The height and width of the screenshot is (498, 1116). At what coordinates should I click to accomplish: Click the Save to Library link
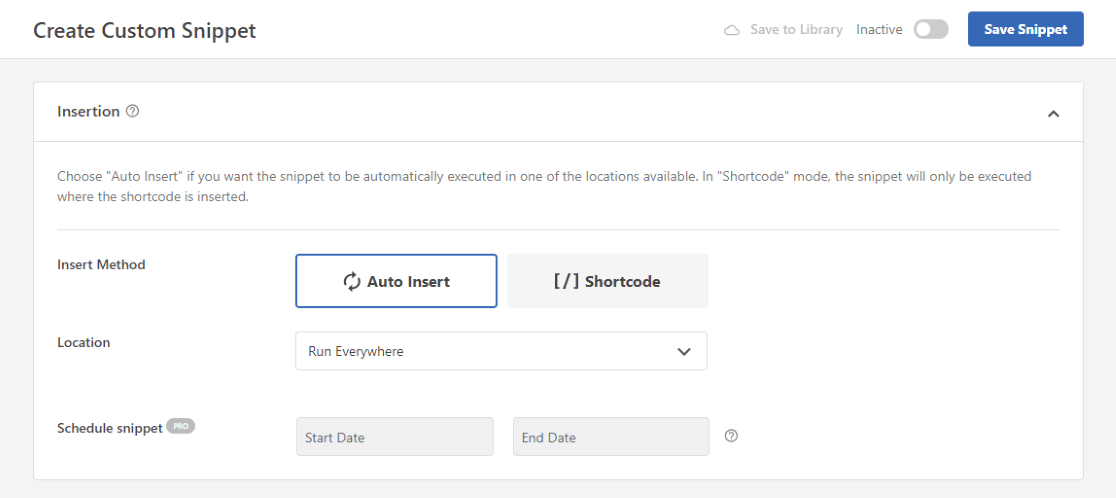click(x=796, y=30)
